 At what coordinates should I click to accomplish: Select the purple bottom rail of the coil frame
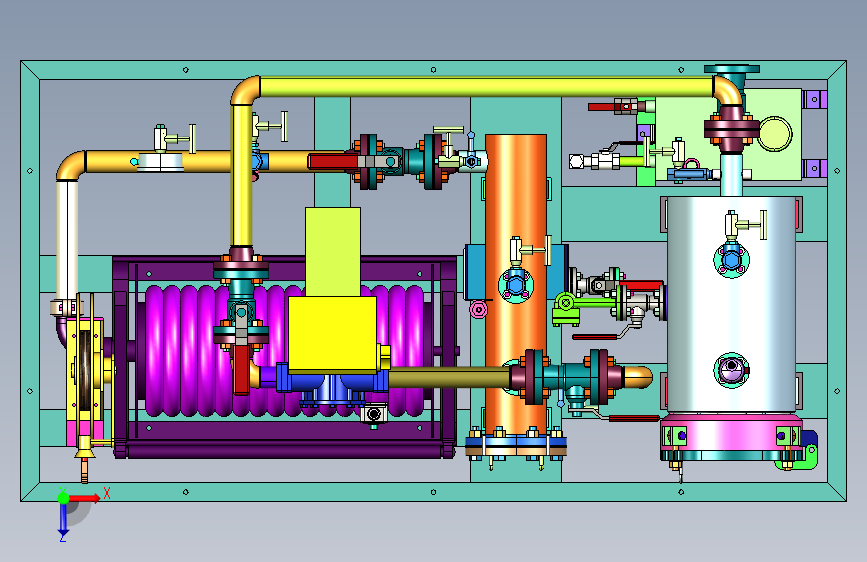click(x=285, y=449)
